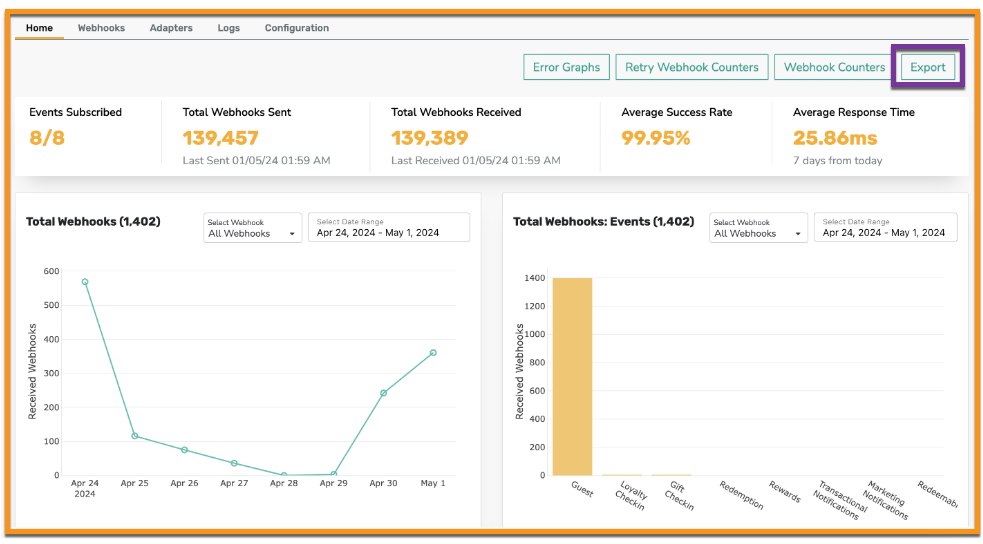
Task: Open the Configuration tab
Action: tap(297, 28)
